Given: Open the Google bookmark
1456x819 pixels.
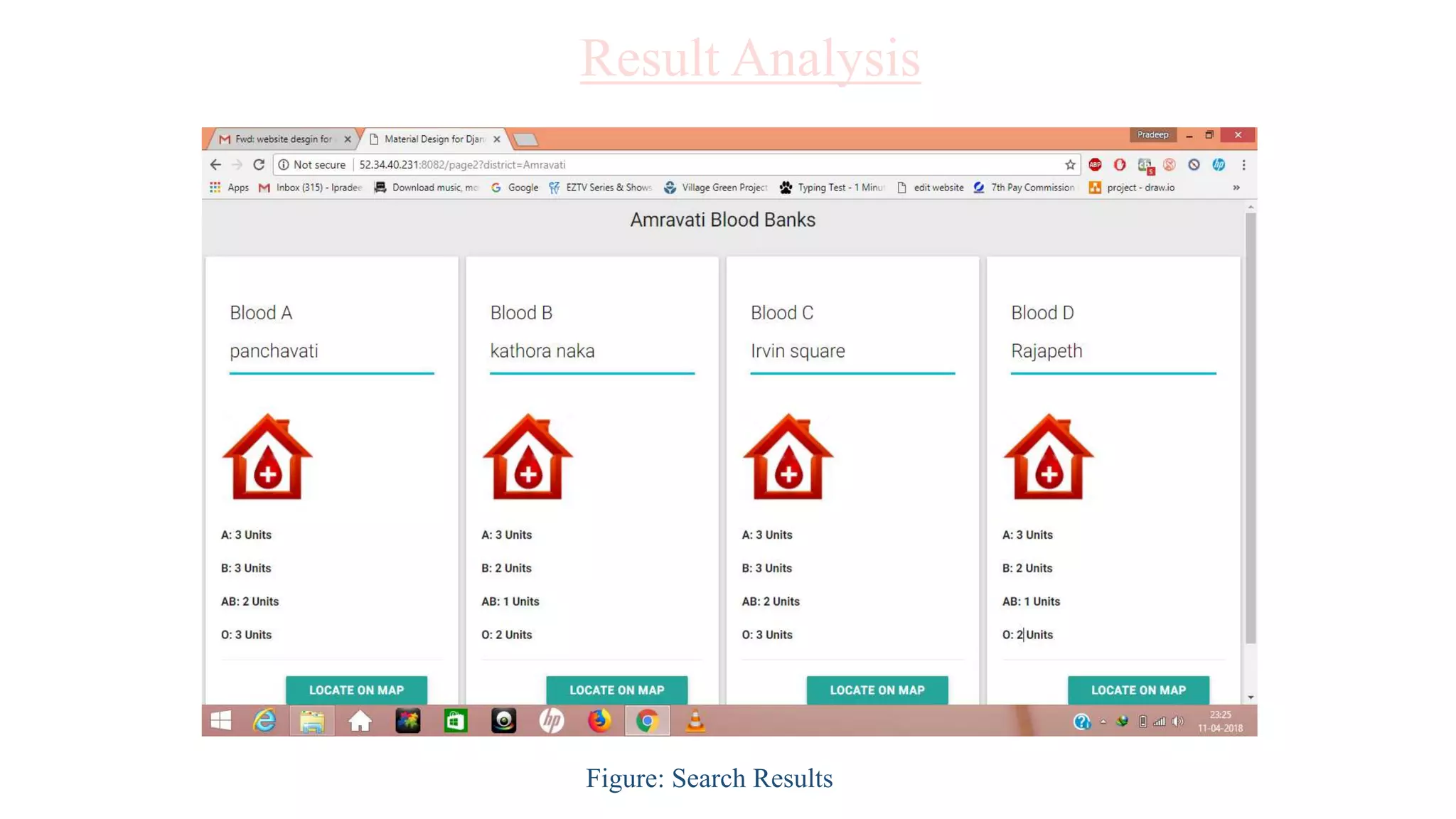Looking at the screenshot, I should pyautogui.click(x=515, y=188).
